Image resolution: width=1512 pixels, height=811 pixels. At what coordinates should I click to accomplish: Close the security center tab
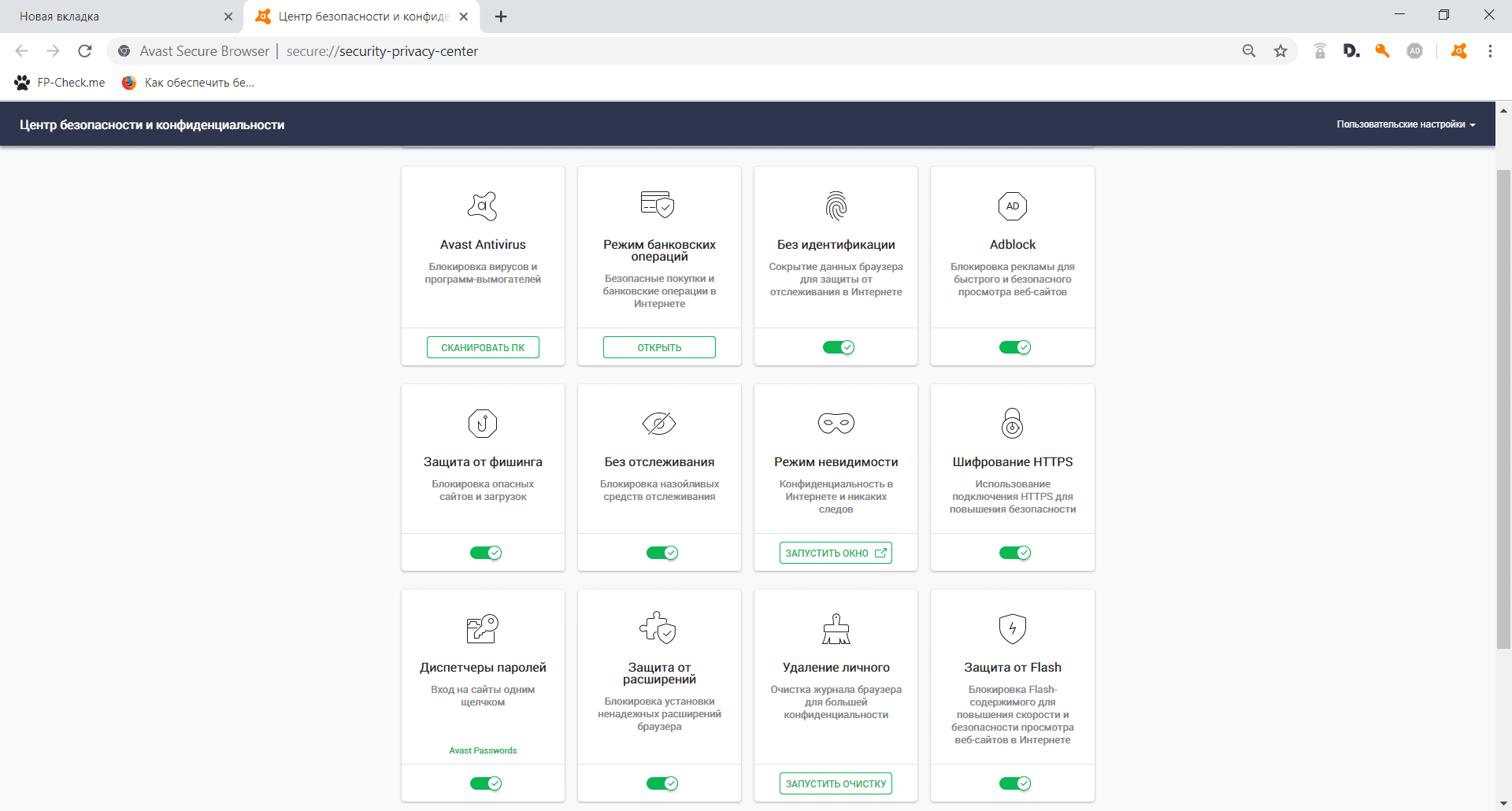pyautogui.click(x=464, y=17)
